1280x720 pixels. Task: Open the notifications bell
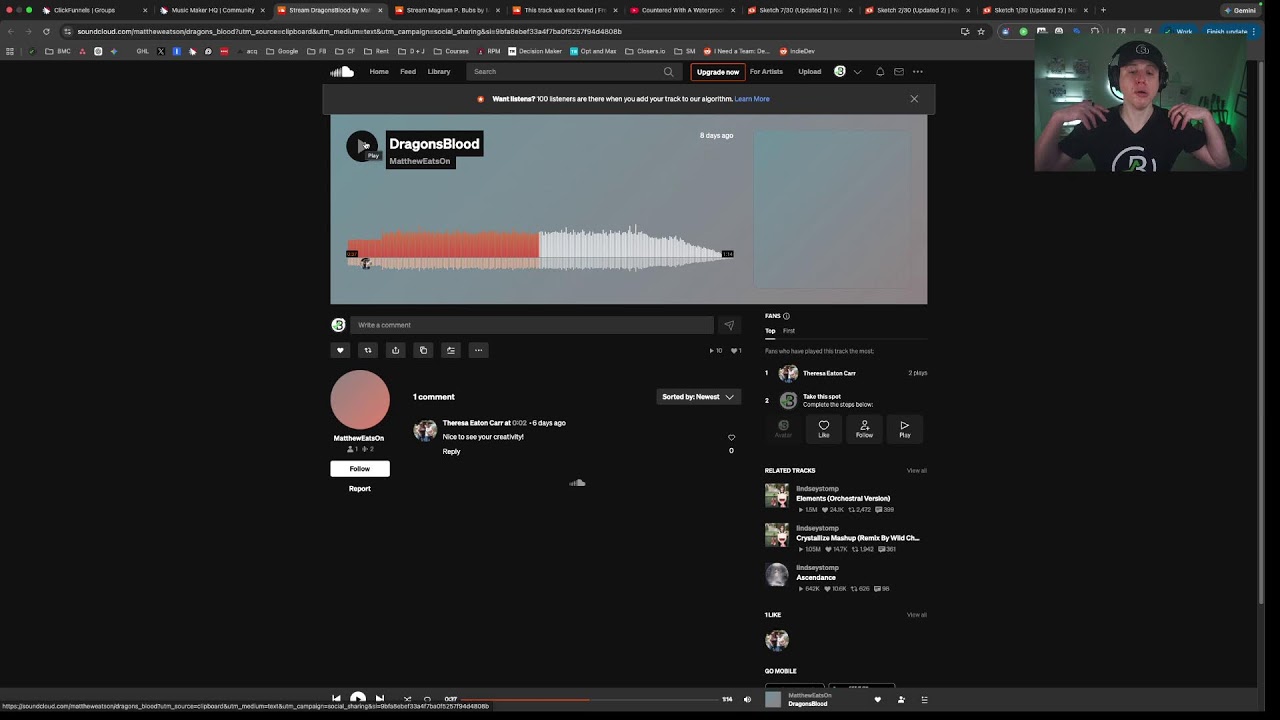point(880,72)
